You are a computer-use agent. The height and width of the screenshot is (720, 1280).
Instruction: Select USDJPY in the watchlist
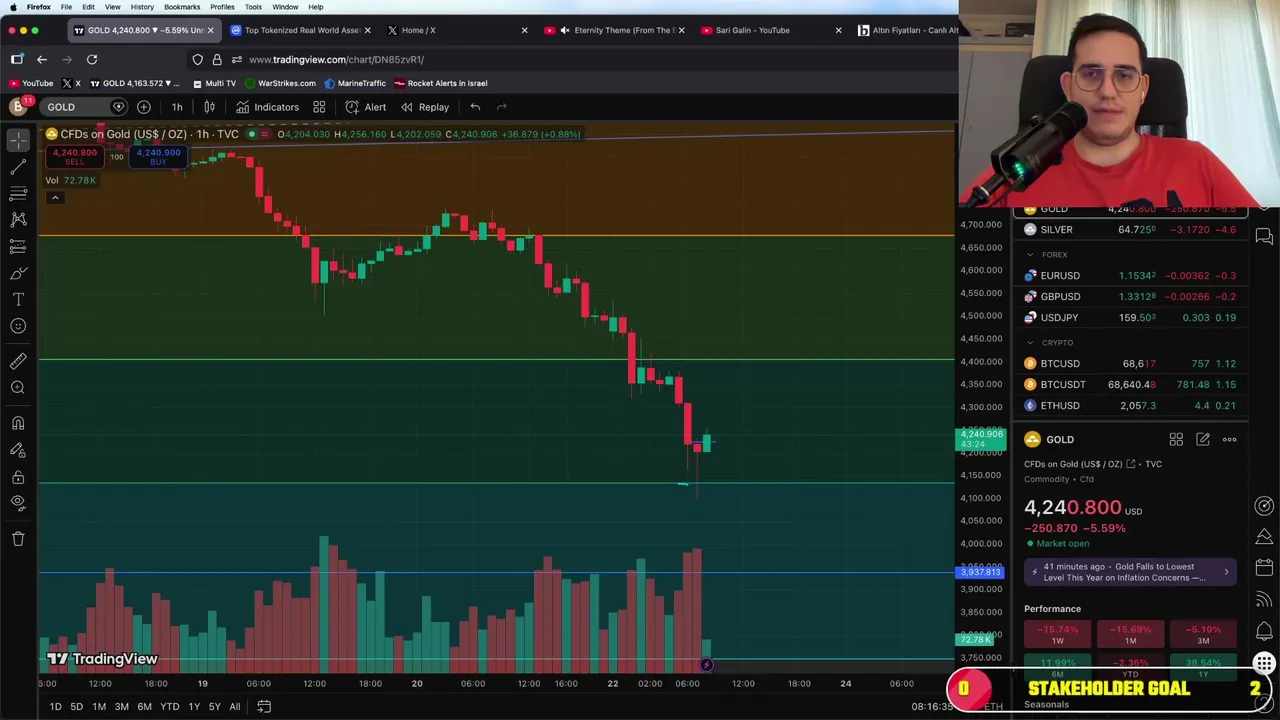pyautogui.click(x=1130, y=318)
